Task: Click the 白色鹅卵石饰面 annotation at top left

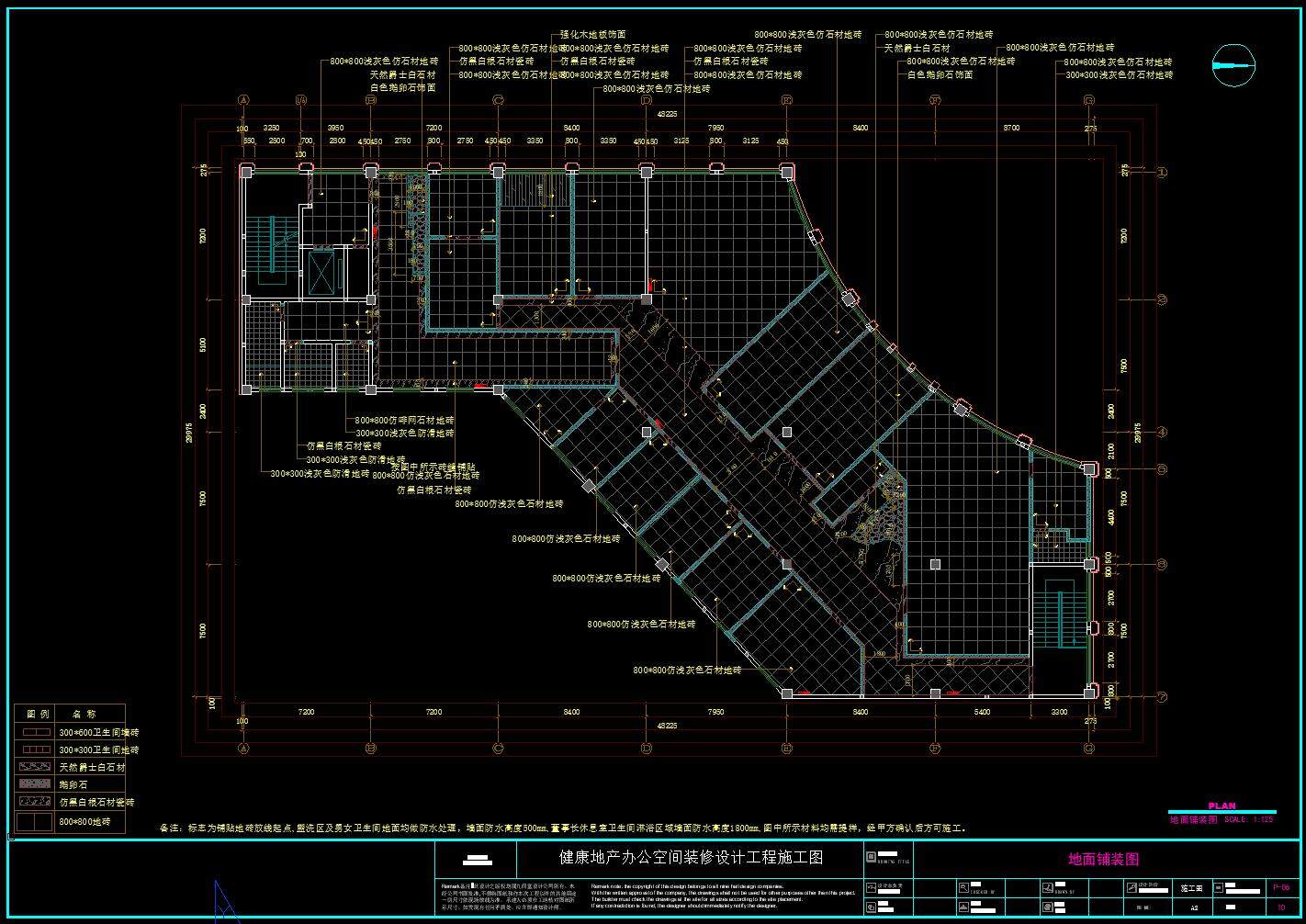Action: click(402, 87)
